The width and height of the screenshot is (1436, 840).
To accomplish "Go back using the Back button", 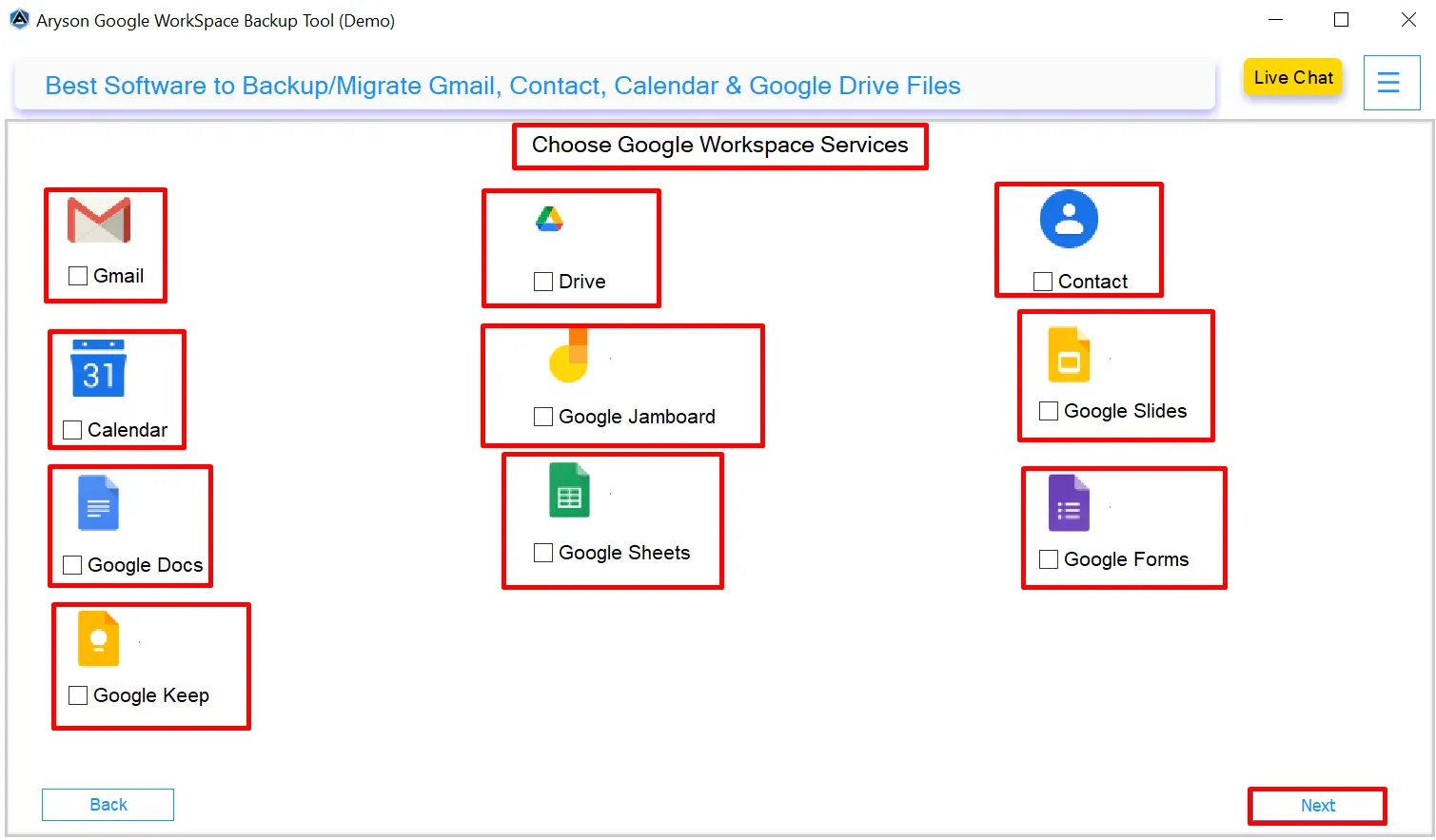I will [x=108, y=804].
